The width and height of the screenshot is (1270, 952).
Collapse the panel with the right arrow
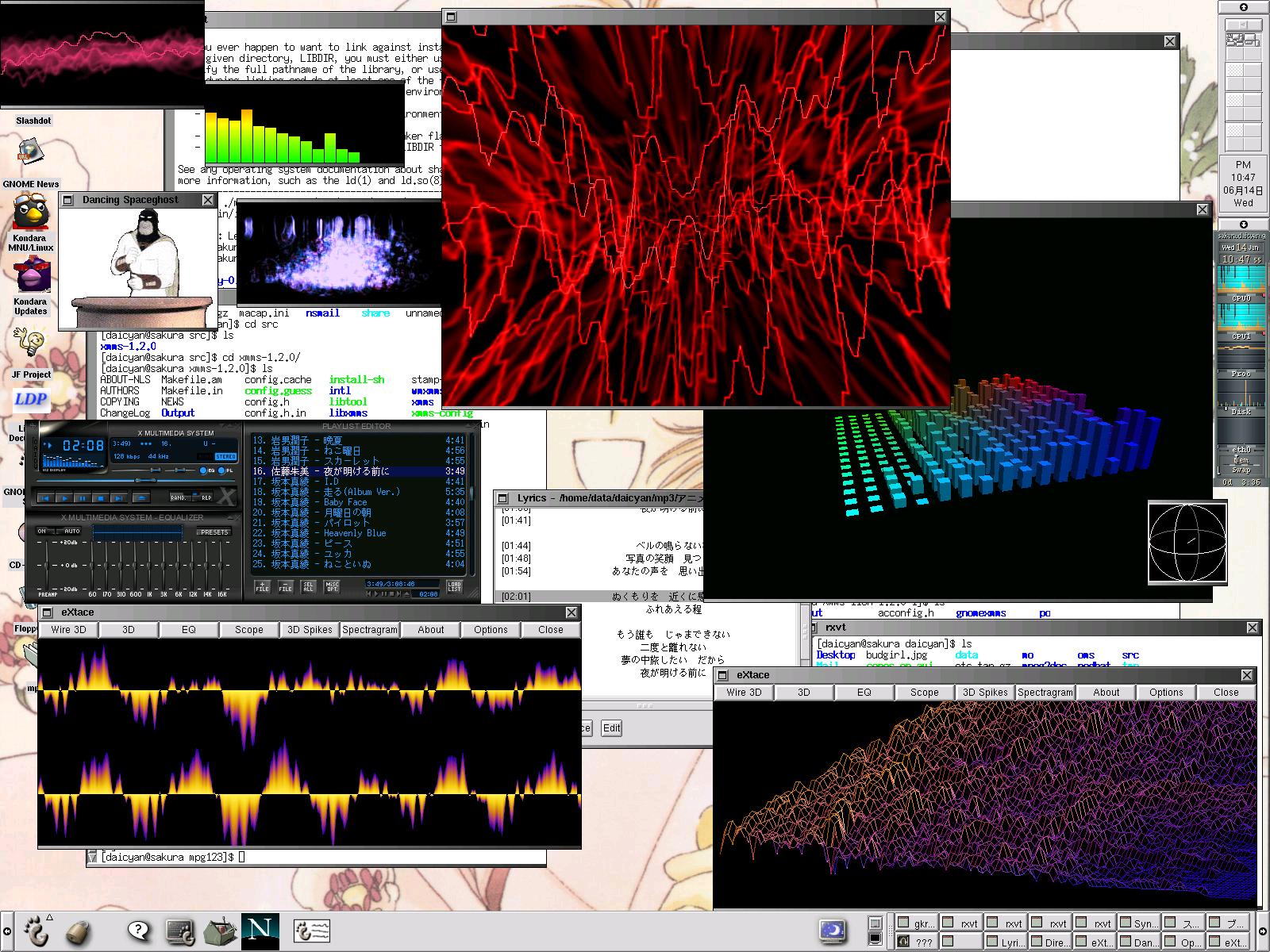[x=1262, y=931]
